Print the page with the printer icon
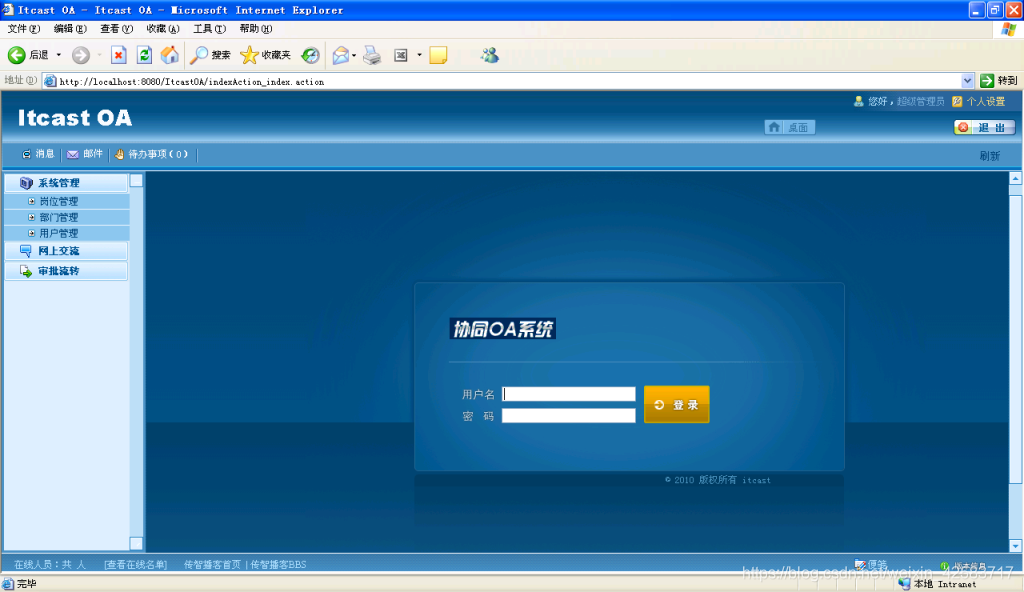This screenshot has width=1024, height=592. coord(372,56)
